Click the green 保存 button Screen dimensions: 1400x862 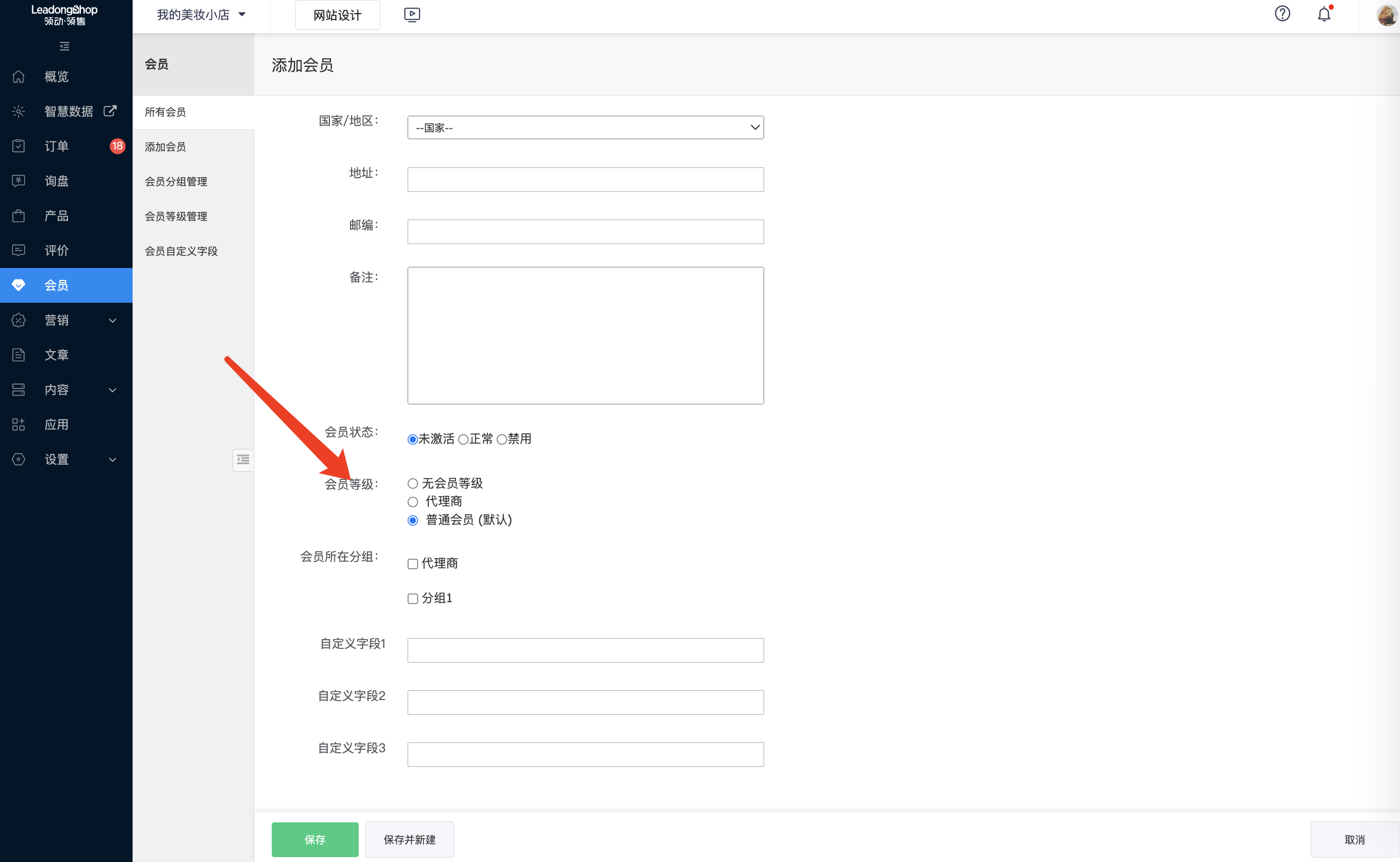pyautogui.click(x=315, y=839)
